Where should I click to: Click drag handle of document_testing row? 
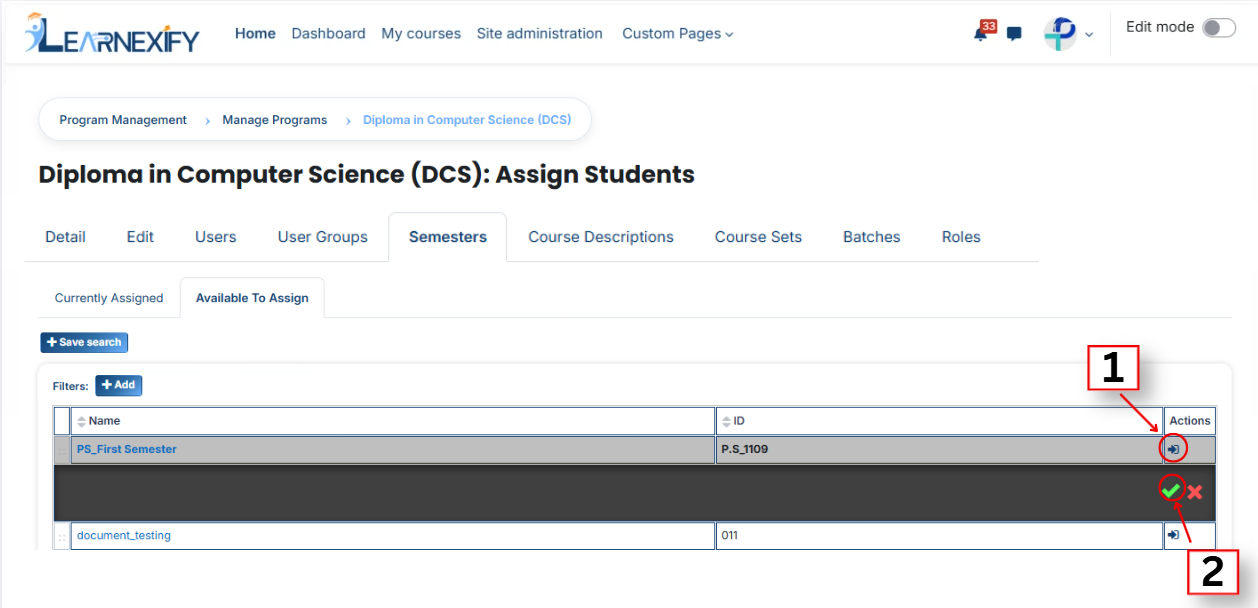(x=62, y=536)
